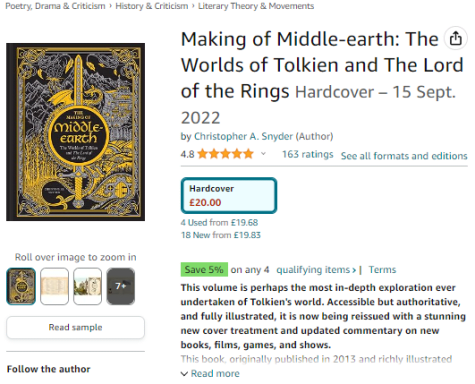
Task: Open See all formats and editions
Action: coord(404,156)
